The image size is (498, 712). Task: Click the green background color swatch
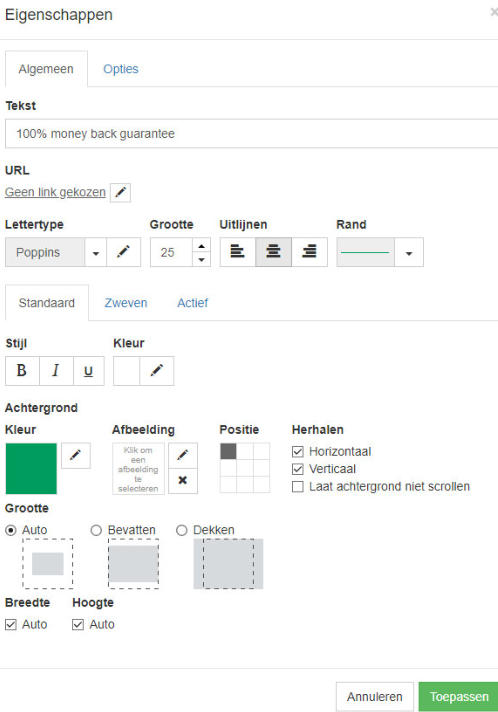point(31,469)
